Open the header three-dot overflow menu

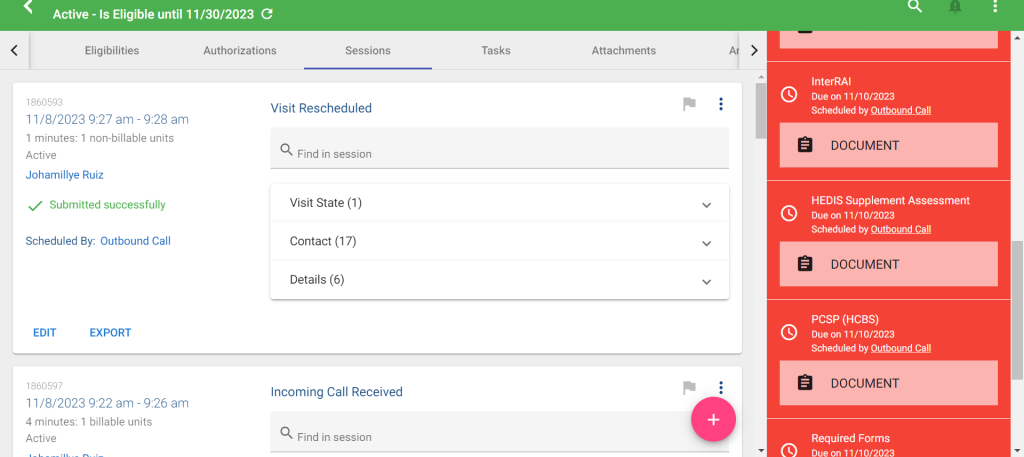(x=995, y=7)
